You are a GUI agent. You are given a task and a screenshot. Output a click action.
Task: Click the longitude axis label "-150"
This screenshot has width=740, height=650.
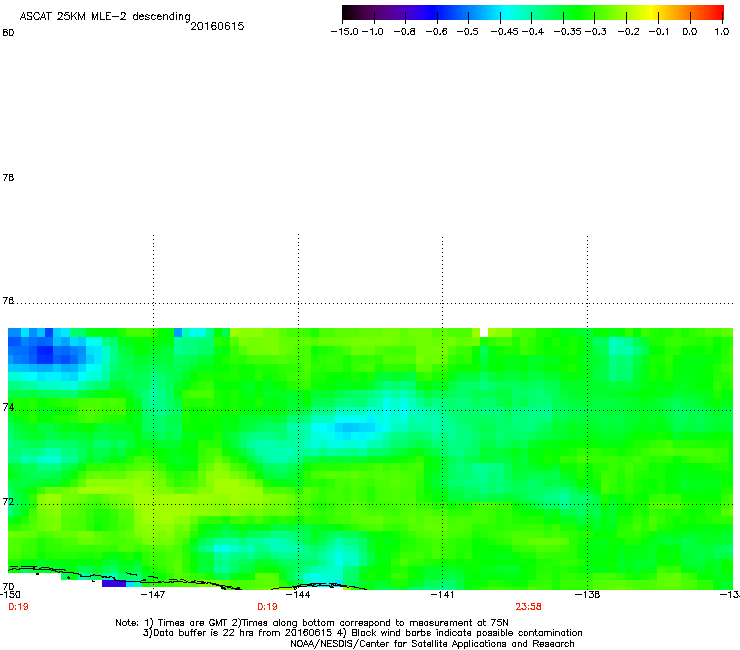pos(10,595)
